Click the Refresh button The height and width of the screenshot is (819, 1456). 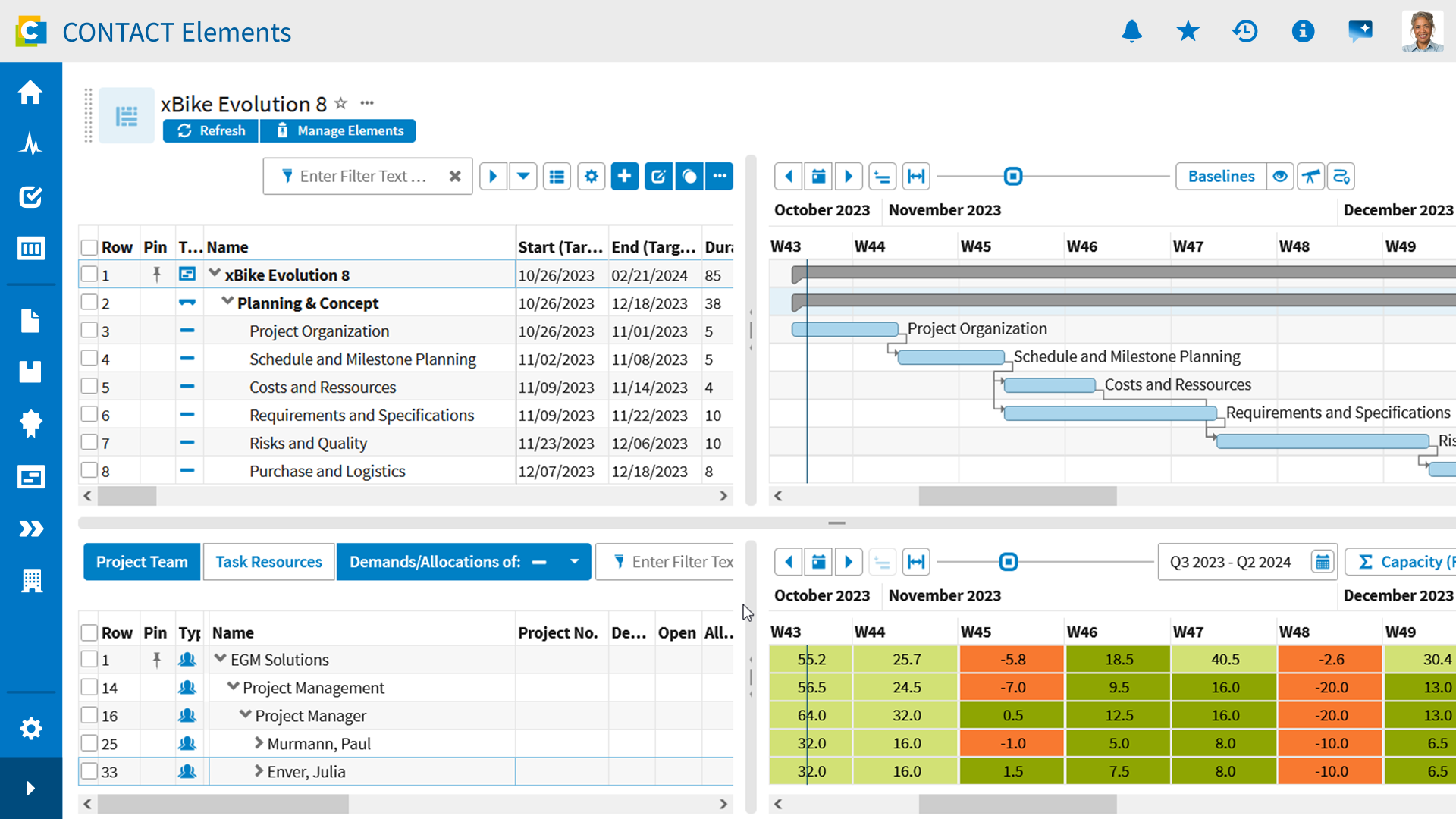(211, 130)
